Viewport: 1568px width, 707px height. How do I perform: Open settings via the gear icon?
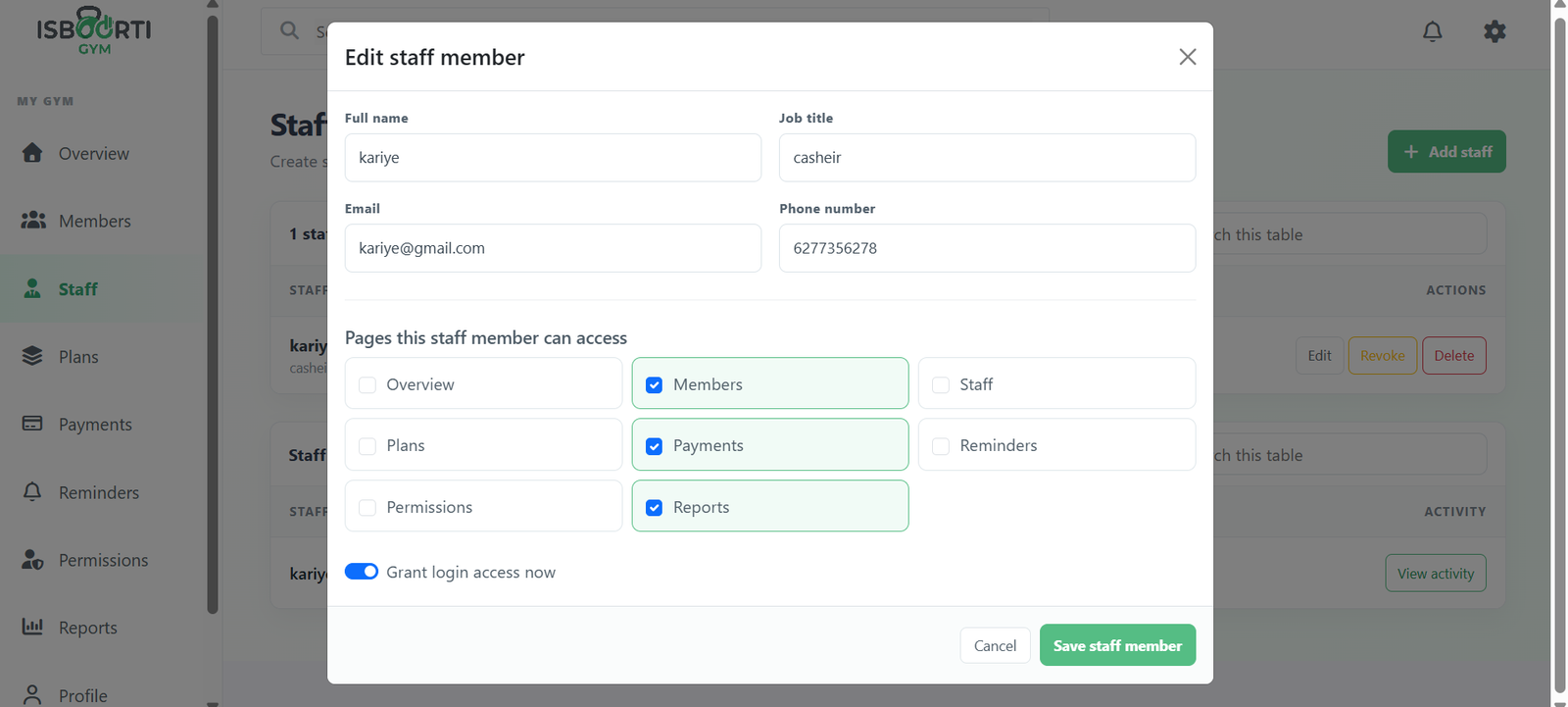(1494, 31)
